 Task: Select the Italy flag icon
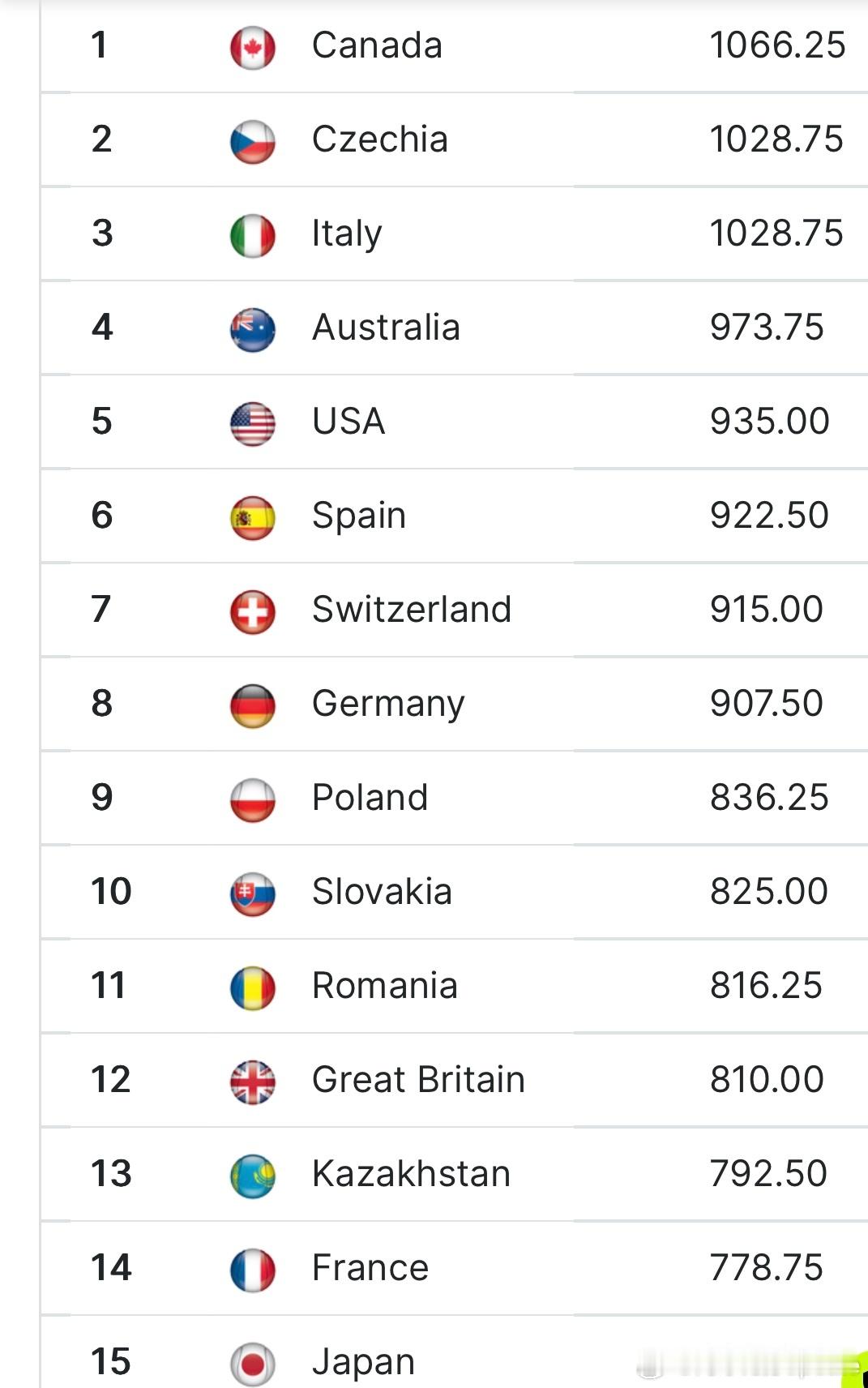[x=253, y=235]
